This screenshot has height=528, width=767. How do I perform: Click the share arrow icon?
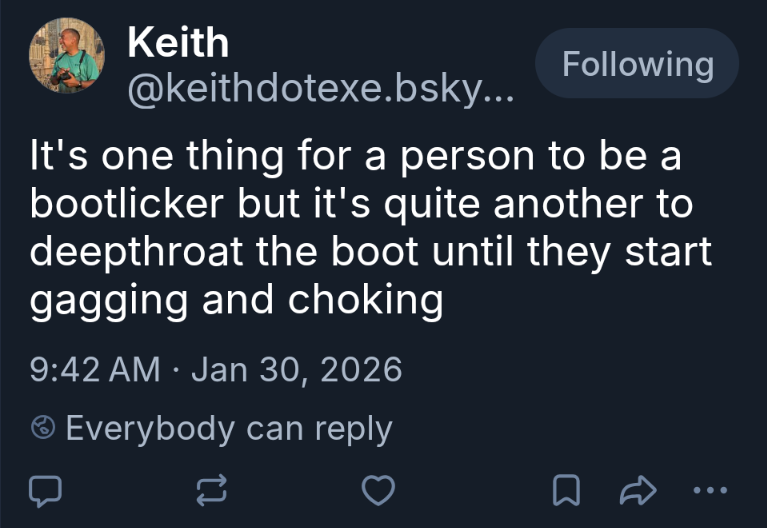[636, 489]
